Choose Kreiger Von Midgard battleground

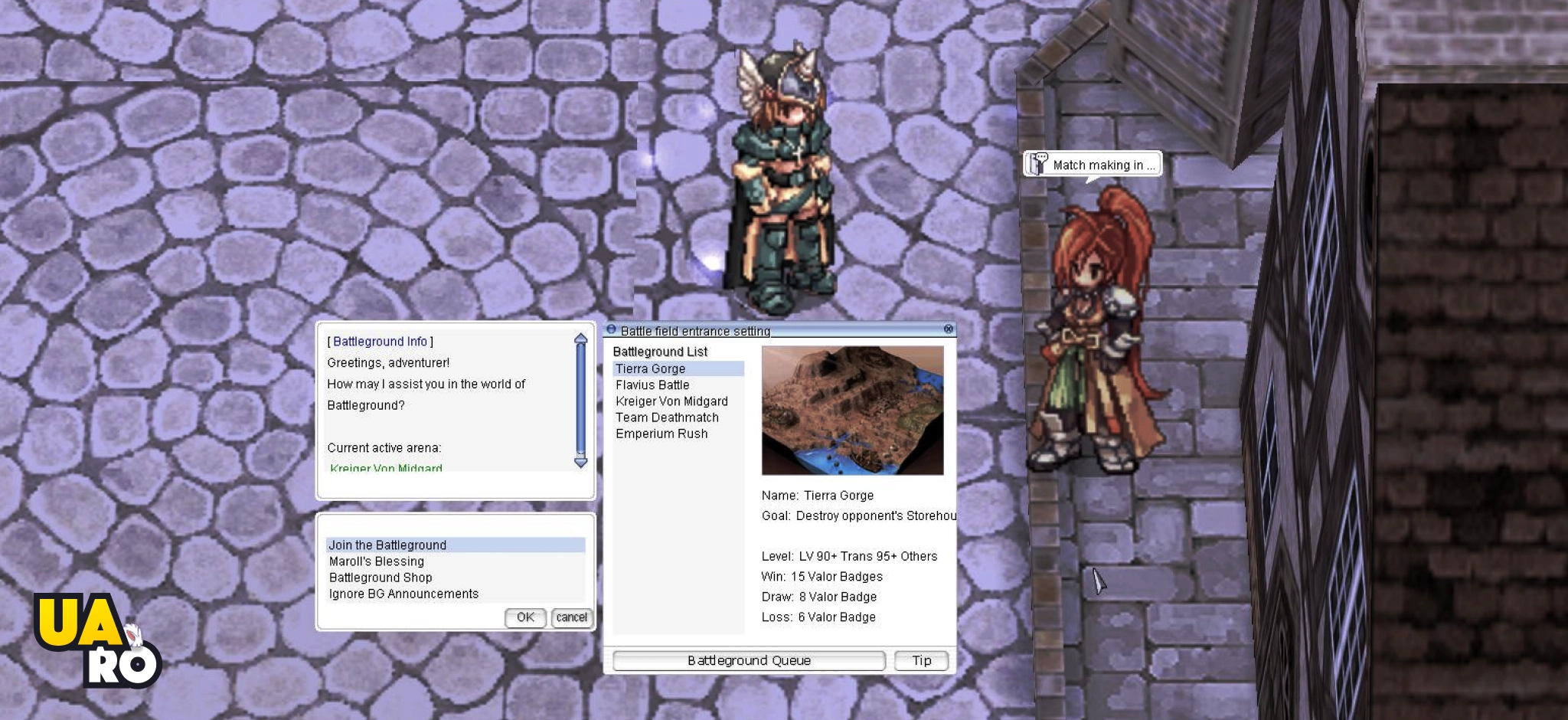tap(671, 401)
